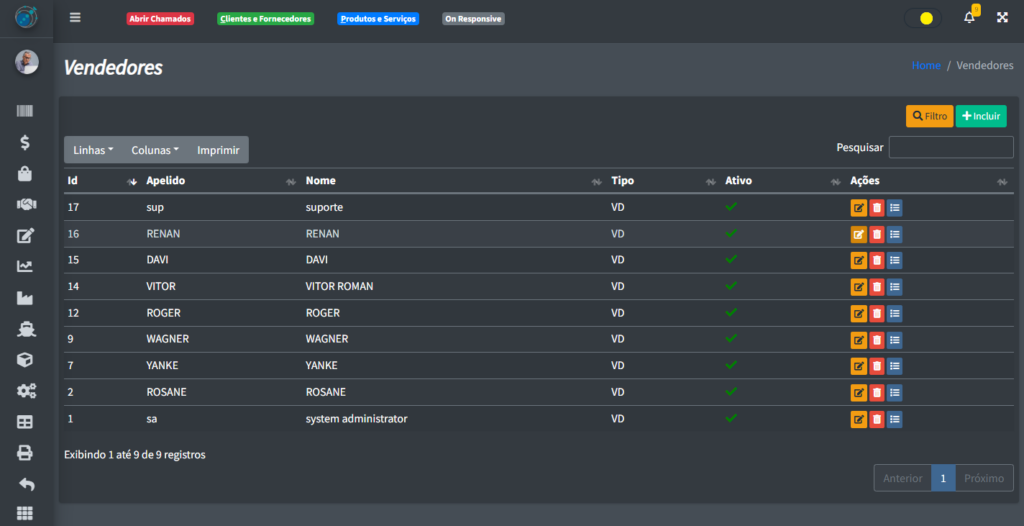
Task: Open the dollar sign sidebar icon
Action: [x=26, y=143]
